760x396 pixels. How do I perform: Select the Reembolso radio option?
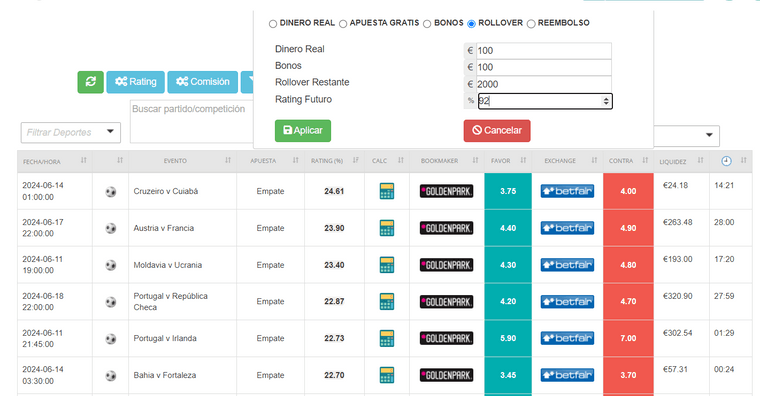[531, 24]
